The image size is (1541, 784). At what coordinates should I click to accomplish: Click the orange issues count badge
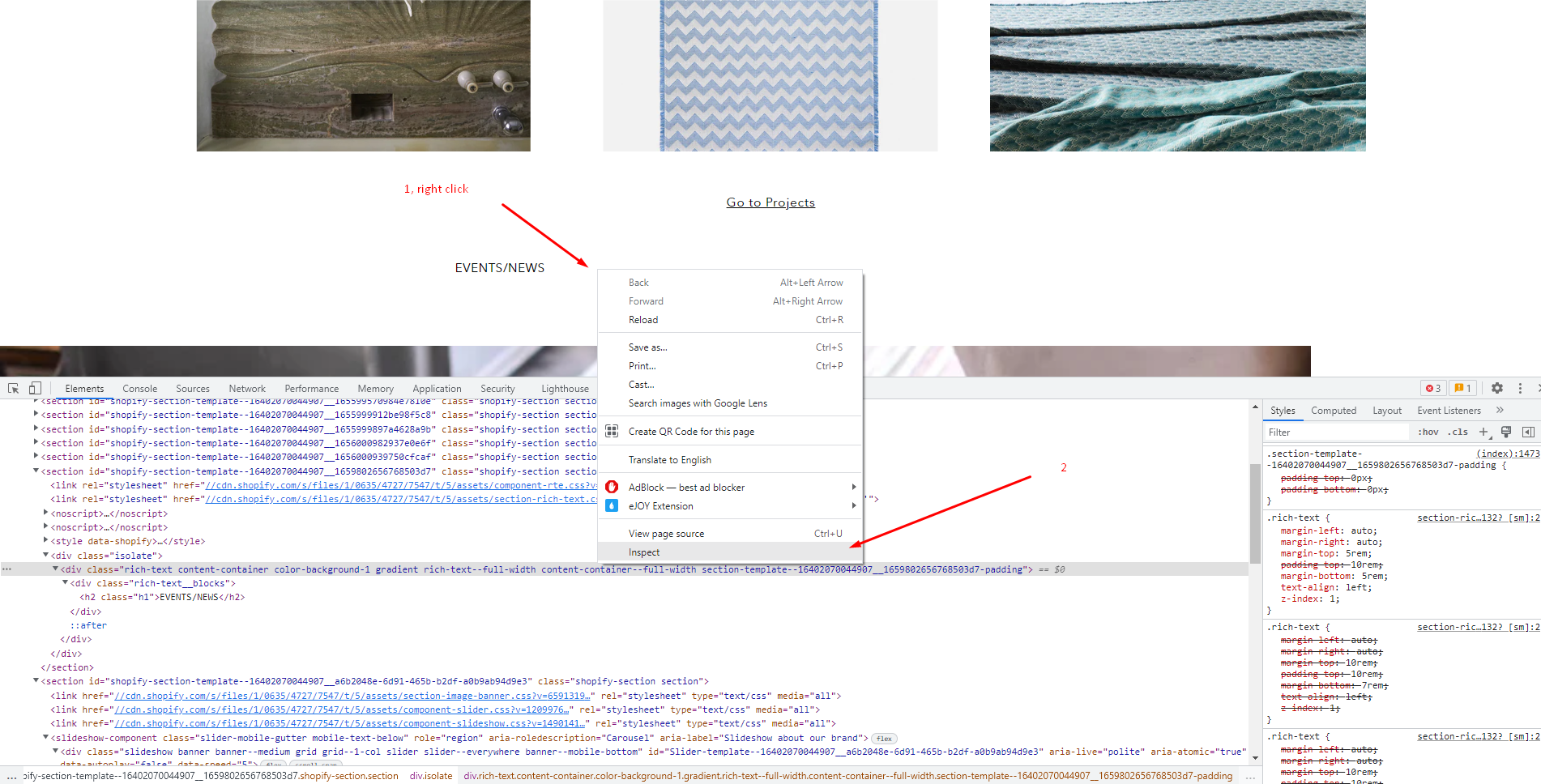pos(1462,389)
